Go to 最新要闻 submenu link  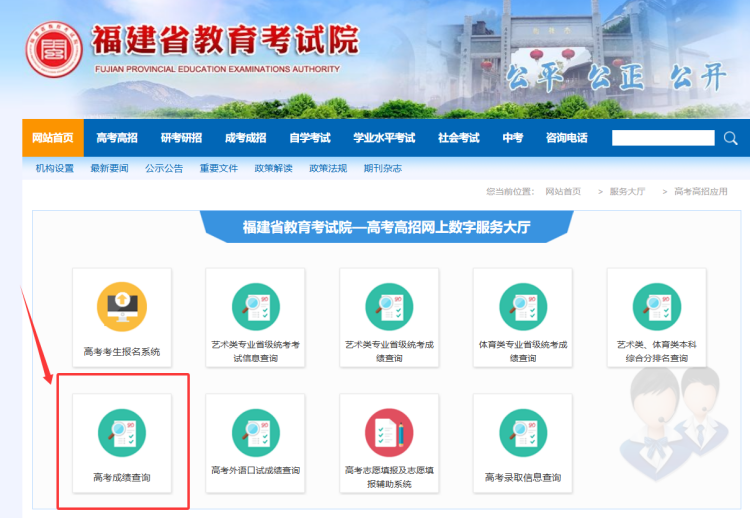(x=109, y=168)
